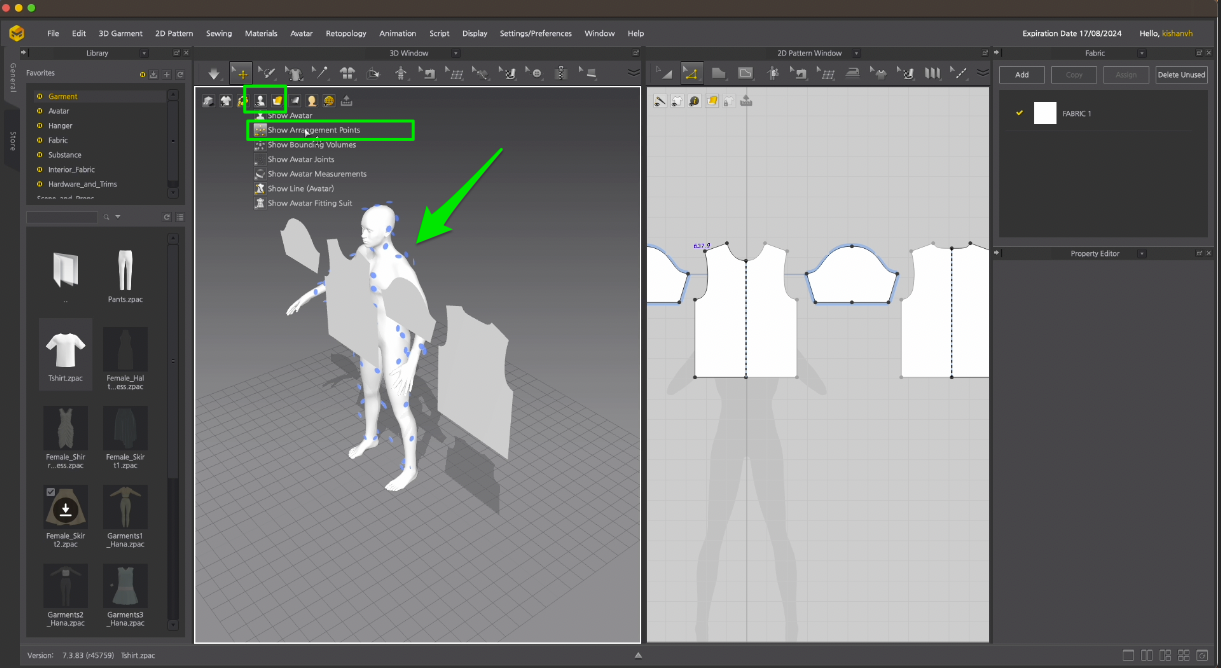Expand the bottom panel with up arrow
Screen dimensions: 1221x668
(x=638, y=656)
